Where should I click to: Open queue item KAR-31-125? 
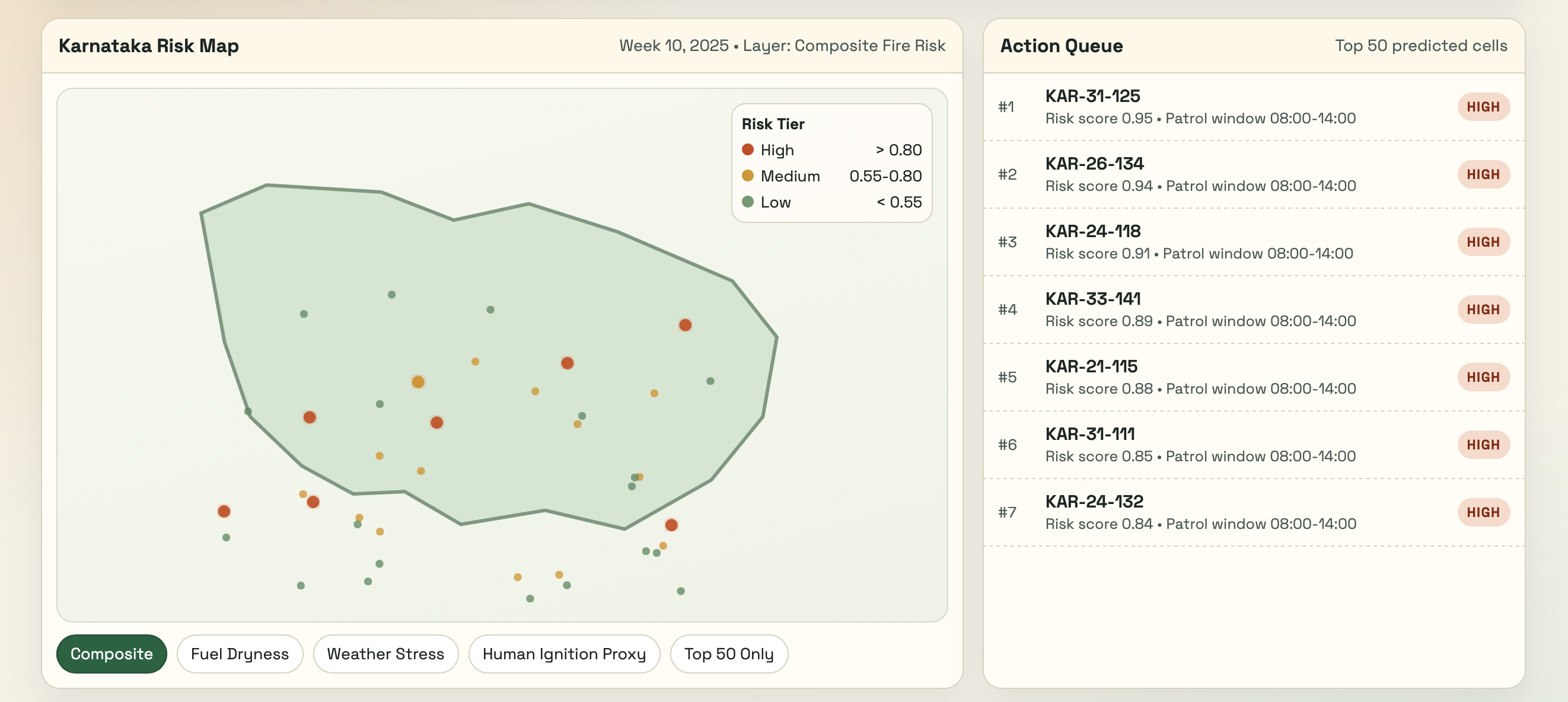pos(1092,96)
